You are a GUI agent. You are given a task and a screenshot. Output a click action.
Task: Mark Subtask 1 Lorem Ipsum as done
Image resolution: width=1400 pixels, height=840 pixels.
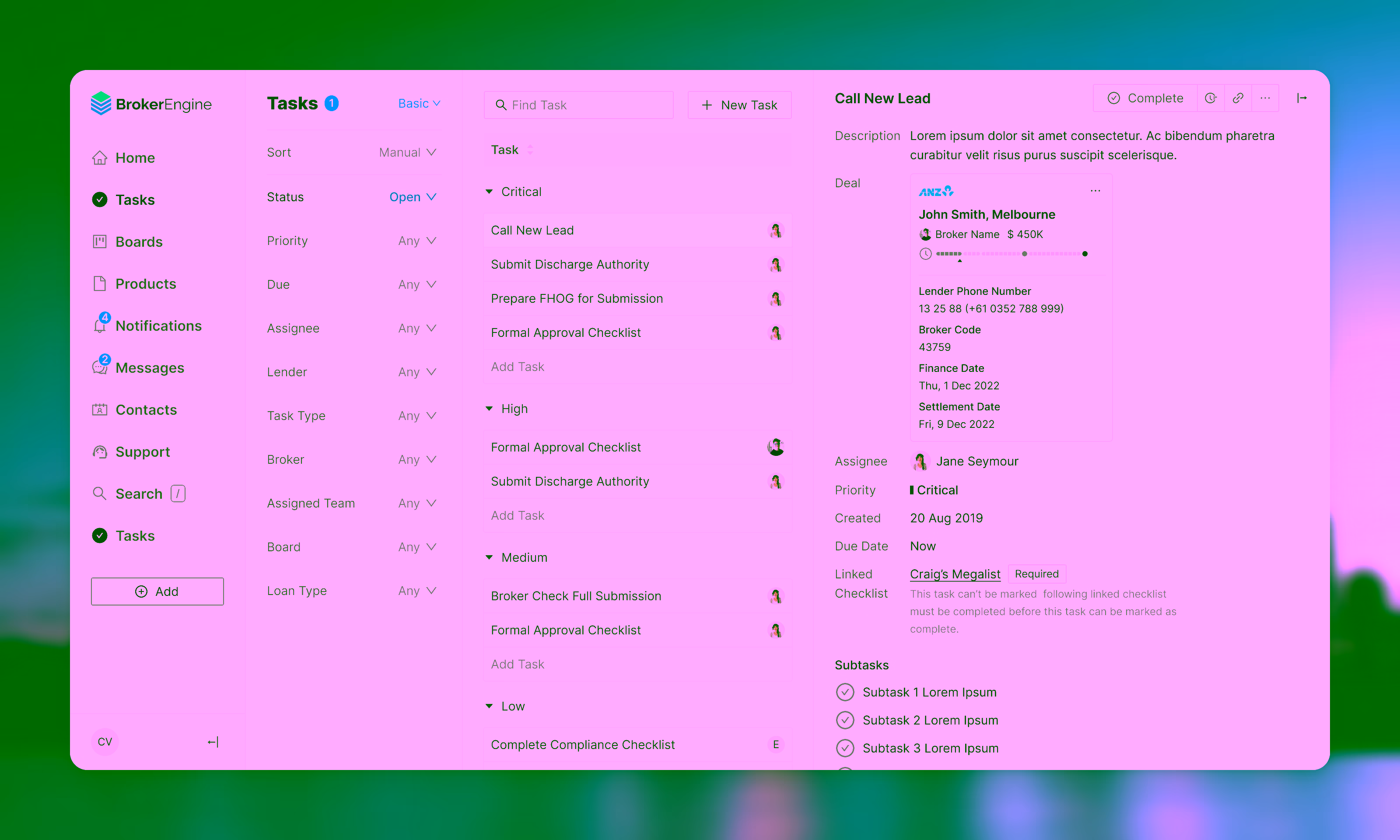(x=845, y=692)
